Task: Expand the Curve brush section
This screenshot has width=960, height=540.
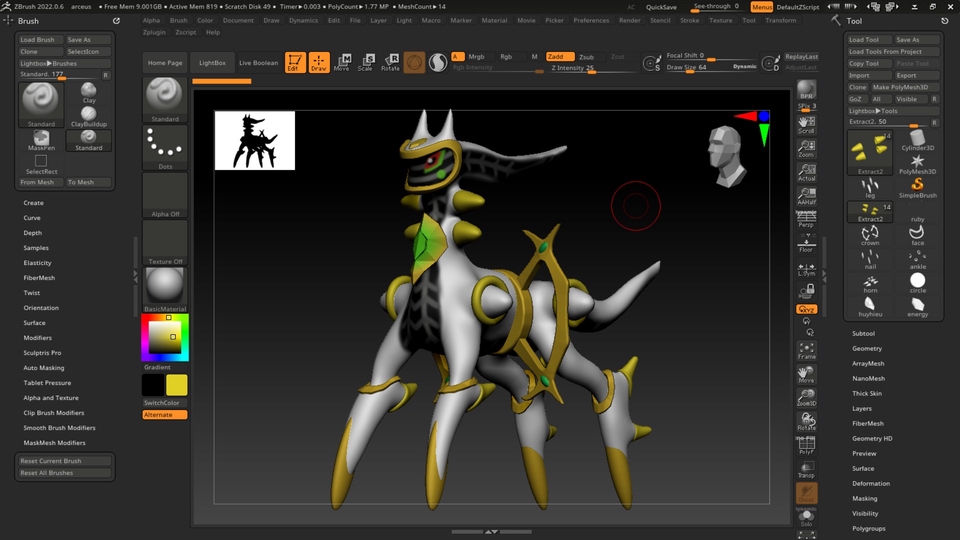Action: pos(32,218)
